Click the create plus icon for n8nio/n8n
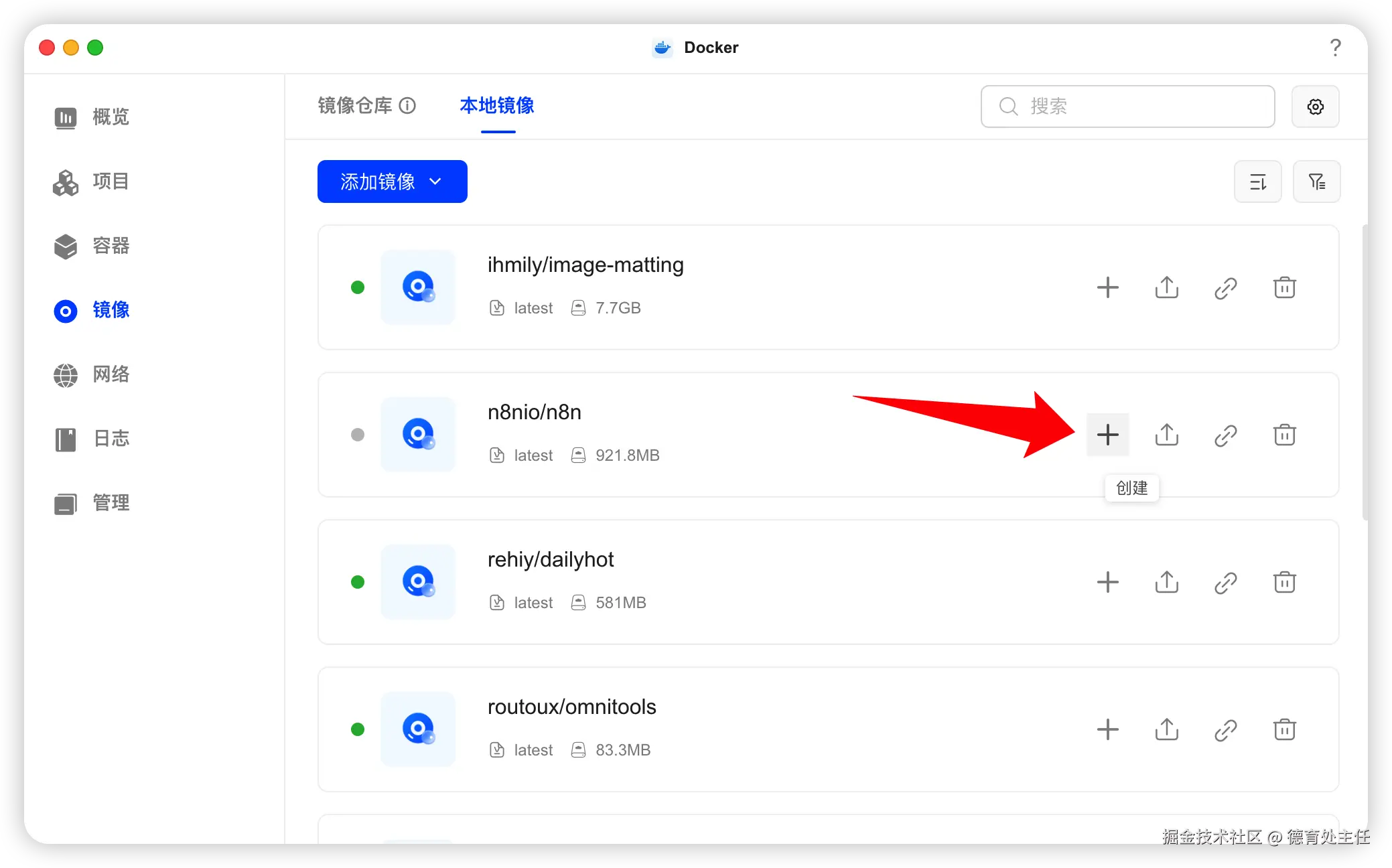This screenshot has height=868, width=1392. pyautogui.click(x=1107, y=435)
